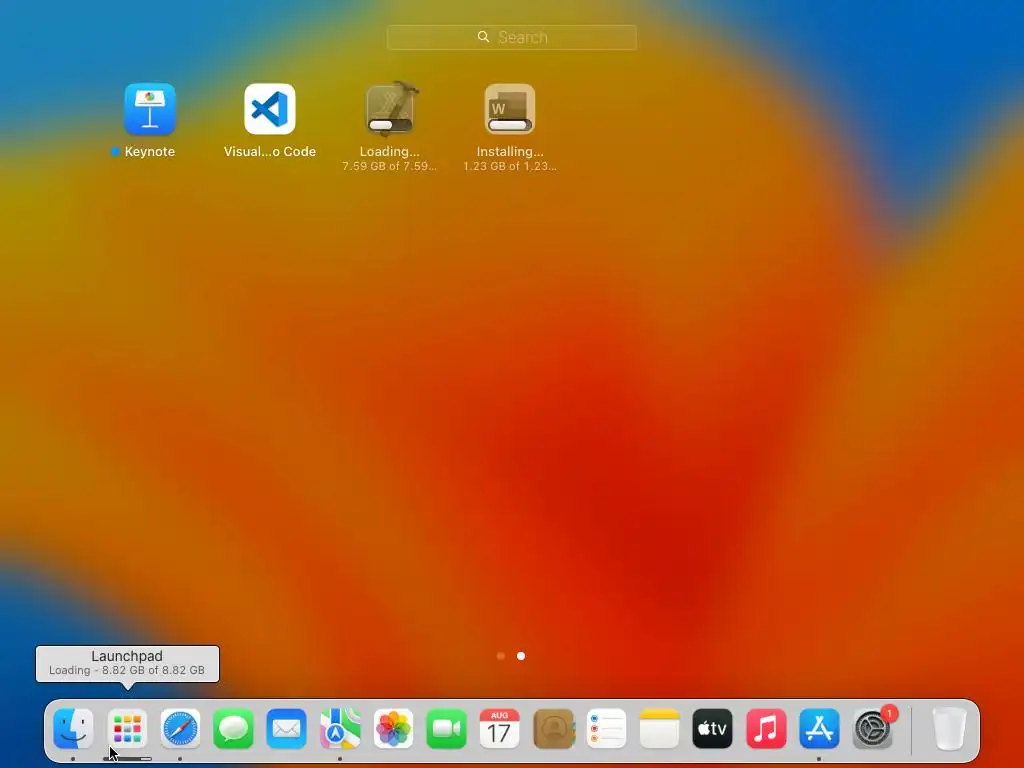Open the Trash in the Dock

pos(950,729)
